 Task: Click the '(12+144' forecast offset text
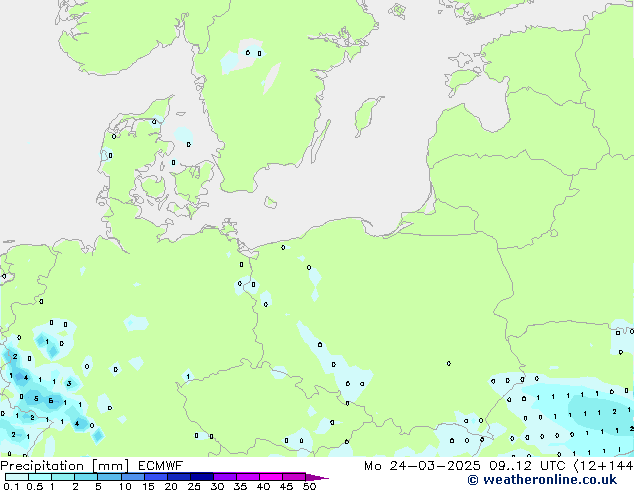(603, 466)
